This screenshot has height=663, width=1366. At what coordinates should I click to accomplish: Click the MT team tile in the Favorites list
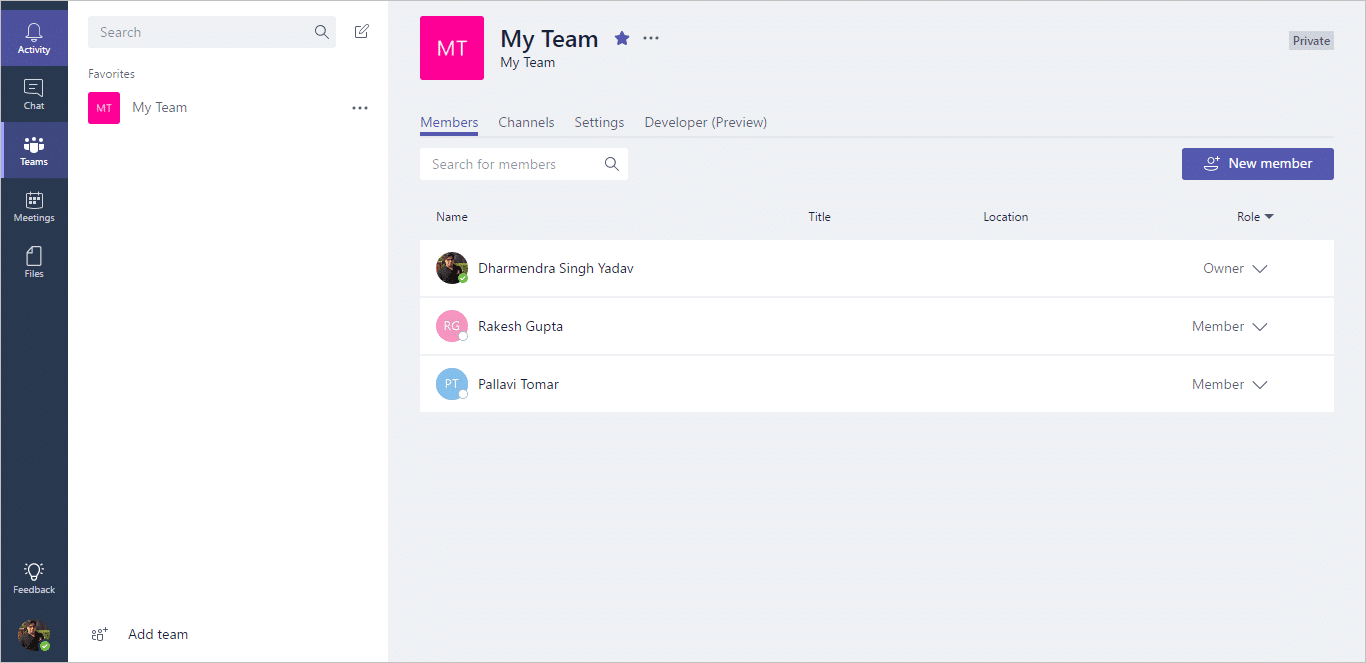tap(104, 108)
